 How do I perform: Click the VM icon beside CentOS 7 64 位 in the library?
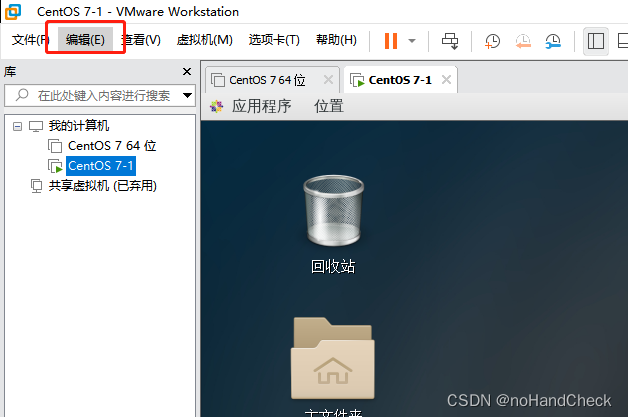(55, 146)
